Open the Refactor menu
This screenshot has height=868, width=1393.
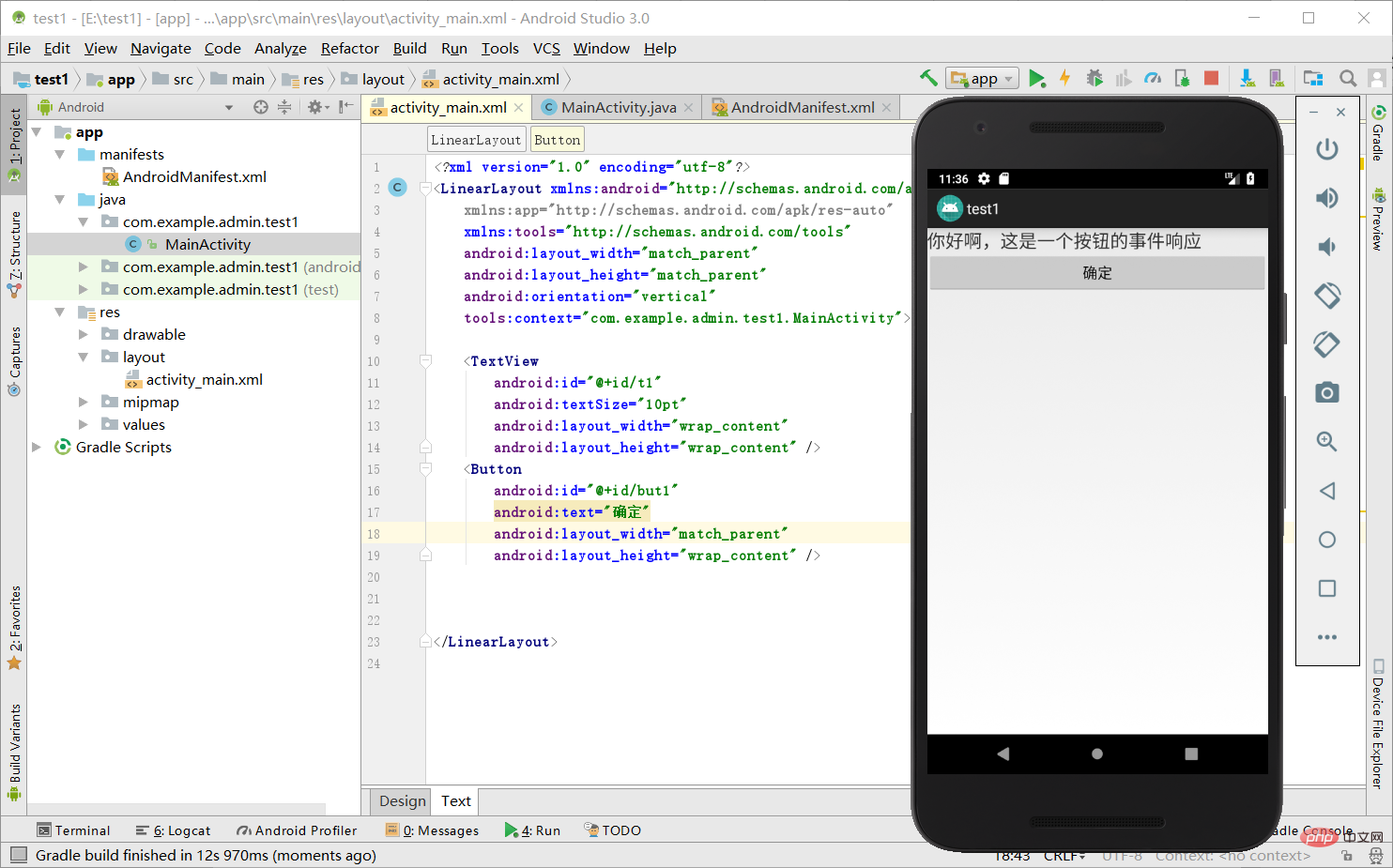click(349, 48)
